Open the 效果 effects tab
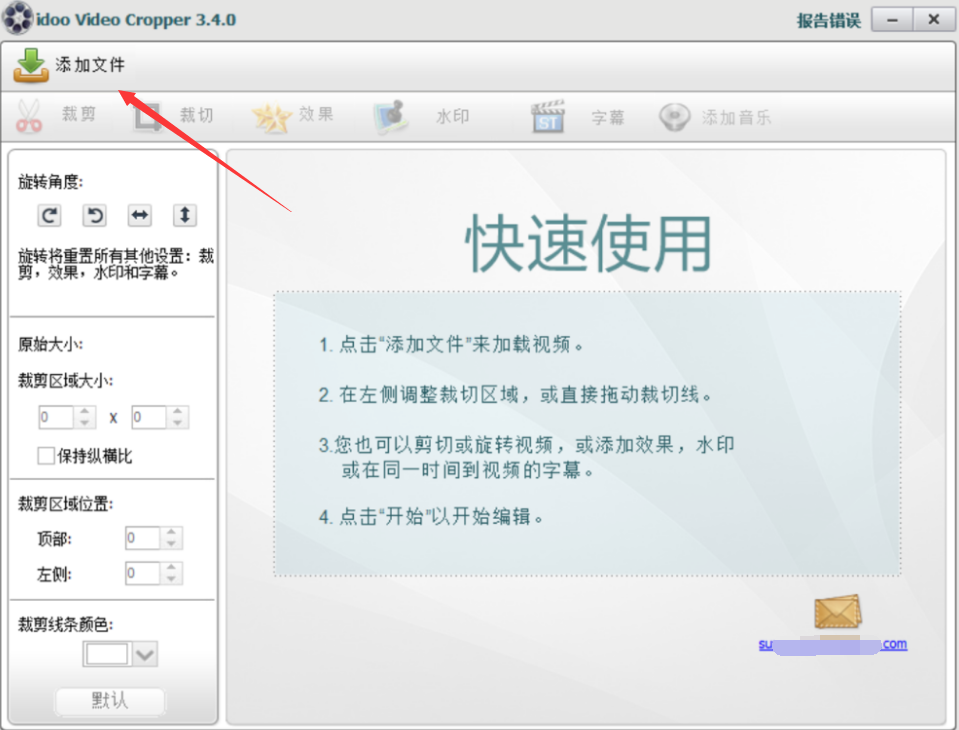The image size is (959, 730). tap(316, 114)
